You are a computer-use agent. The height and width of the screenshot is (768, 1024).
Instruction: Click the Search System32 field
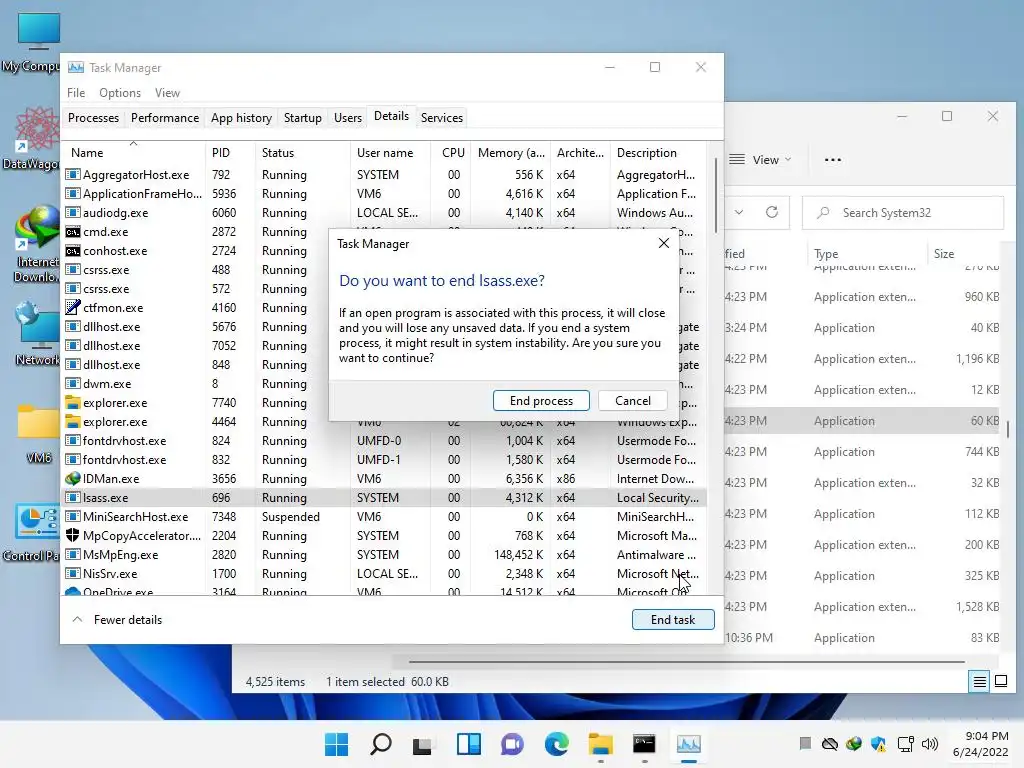(903, 212)
